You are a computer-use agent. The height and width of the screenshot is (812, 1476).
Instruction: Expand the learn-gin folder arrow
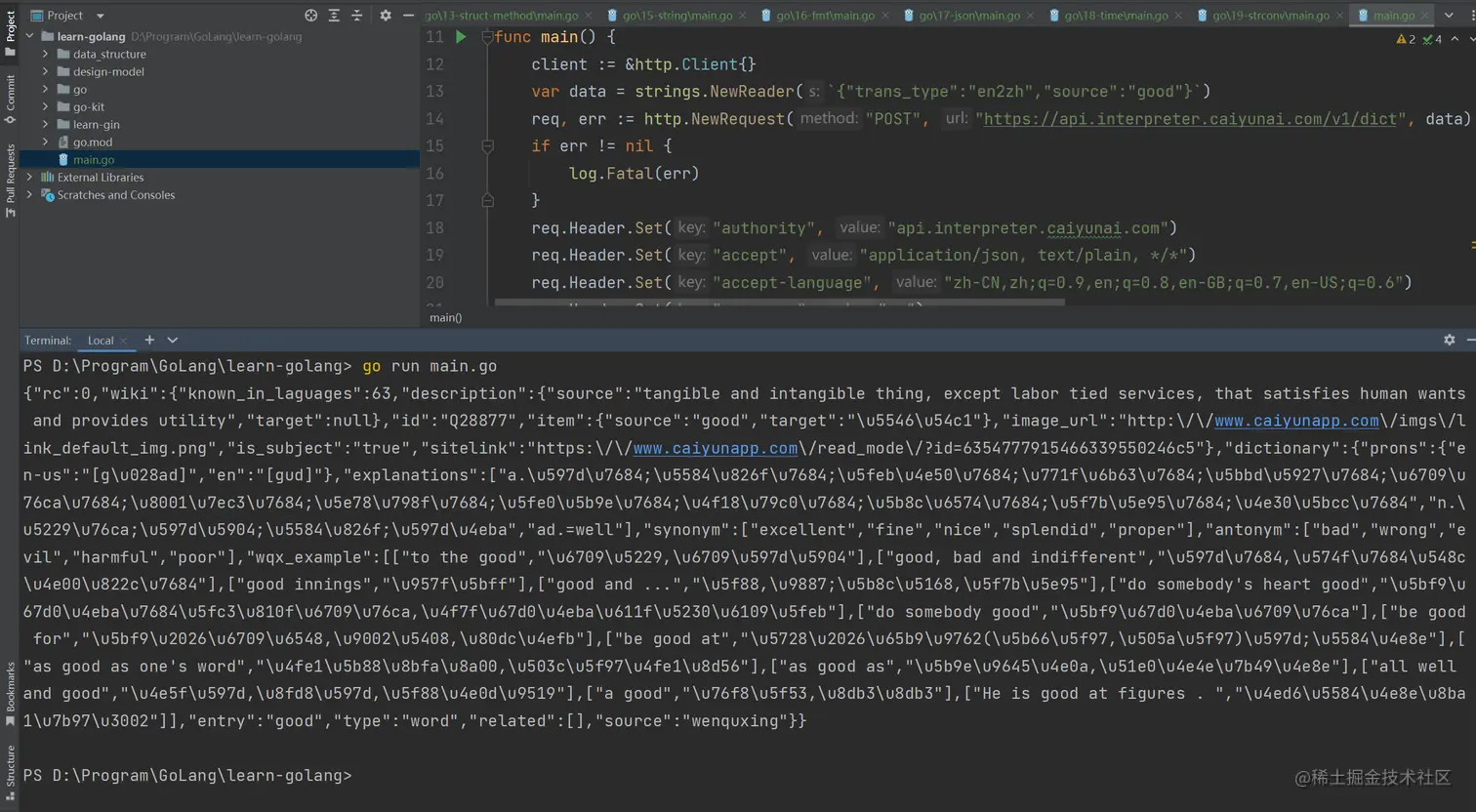(46, 124)
